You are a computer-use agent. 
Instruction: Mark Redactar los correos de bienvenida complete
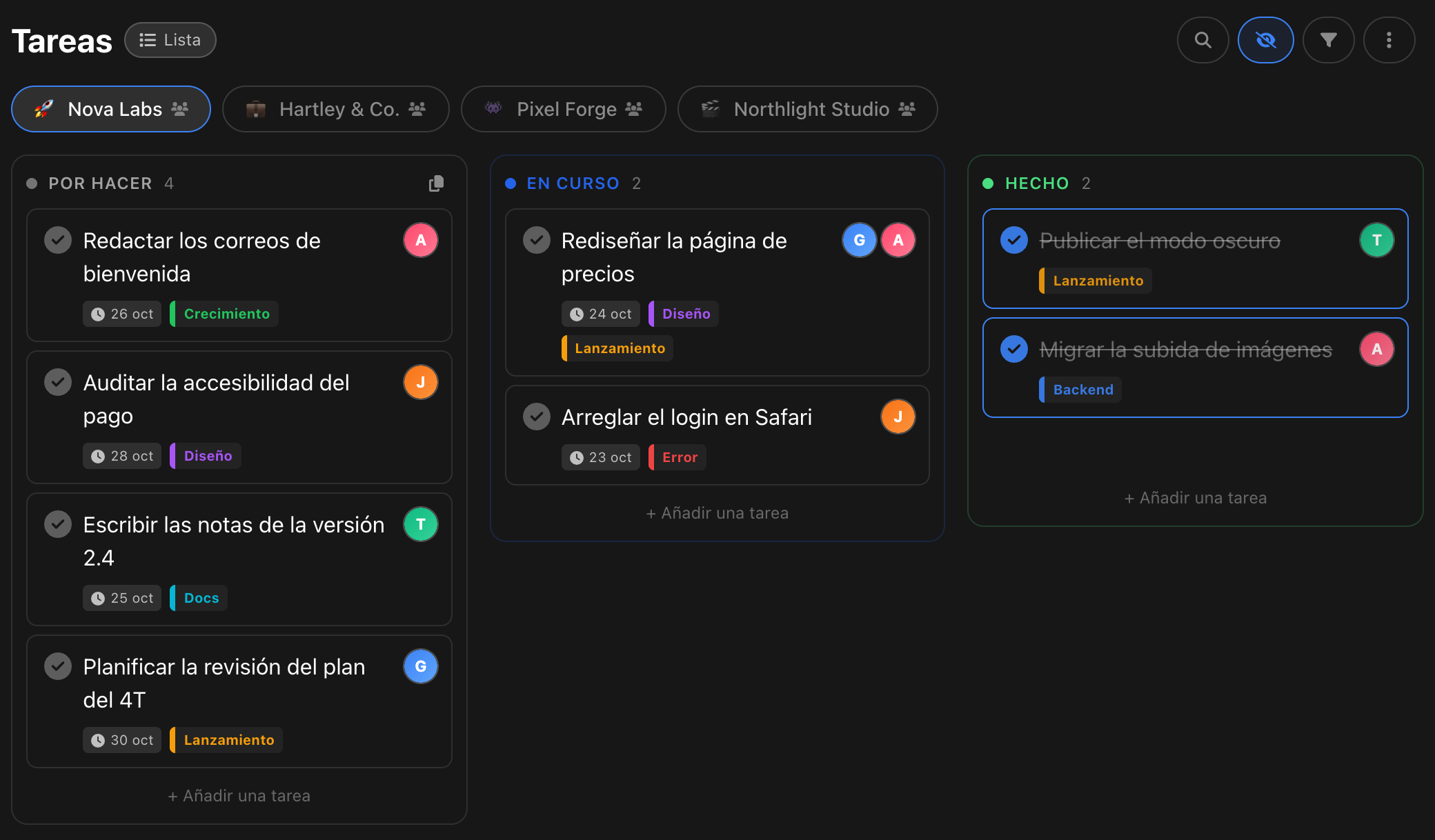58,240
